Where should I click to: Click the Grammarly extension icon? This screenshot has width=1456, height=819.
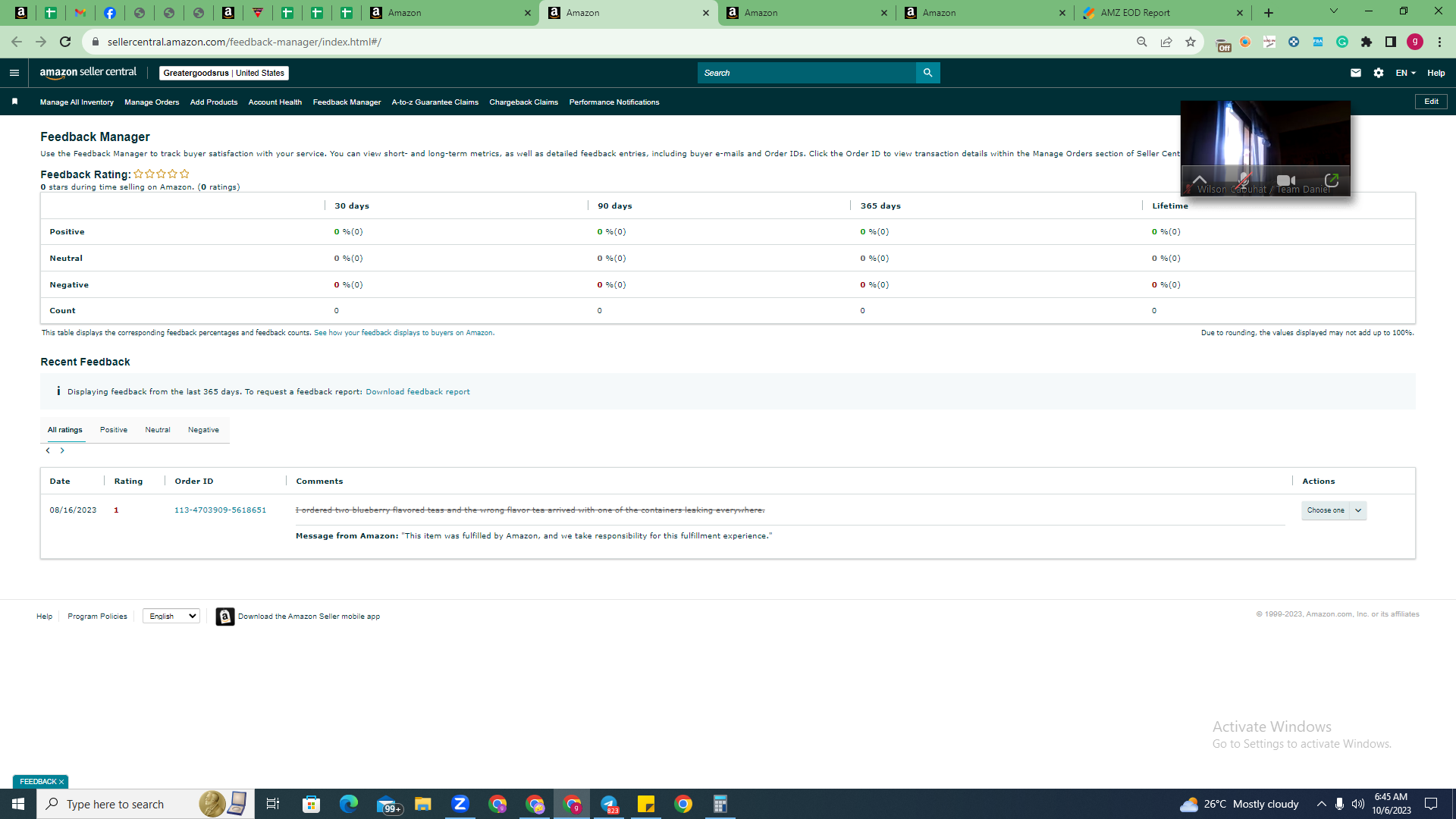1342,42
